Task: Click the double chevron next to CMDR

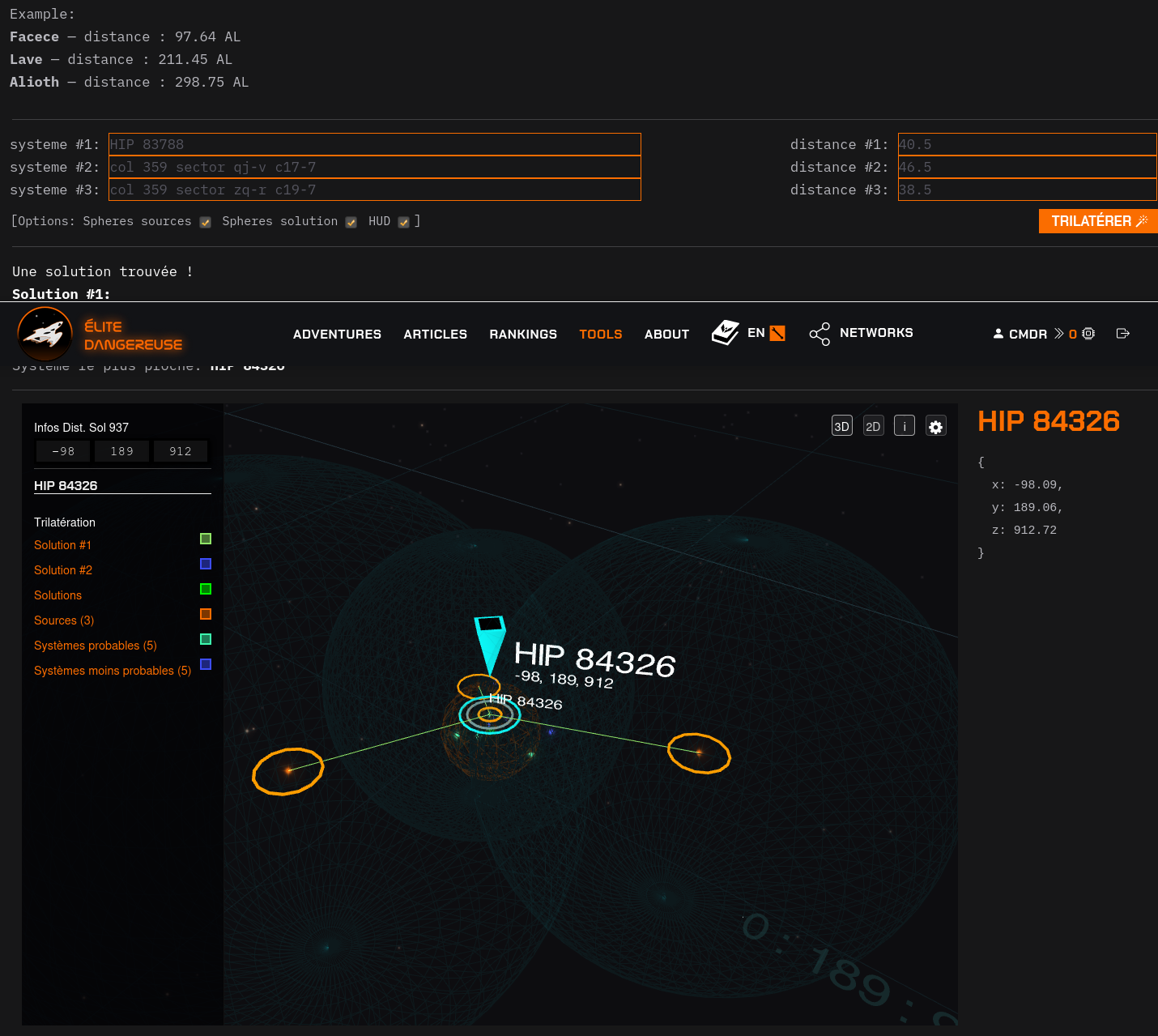Action: (x=1058, y=334)
